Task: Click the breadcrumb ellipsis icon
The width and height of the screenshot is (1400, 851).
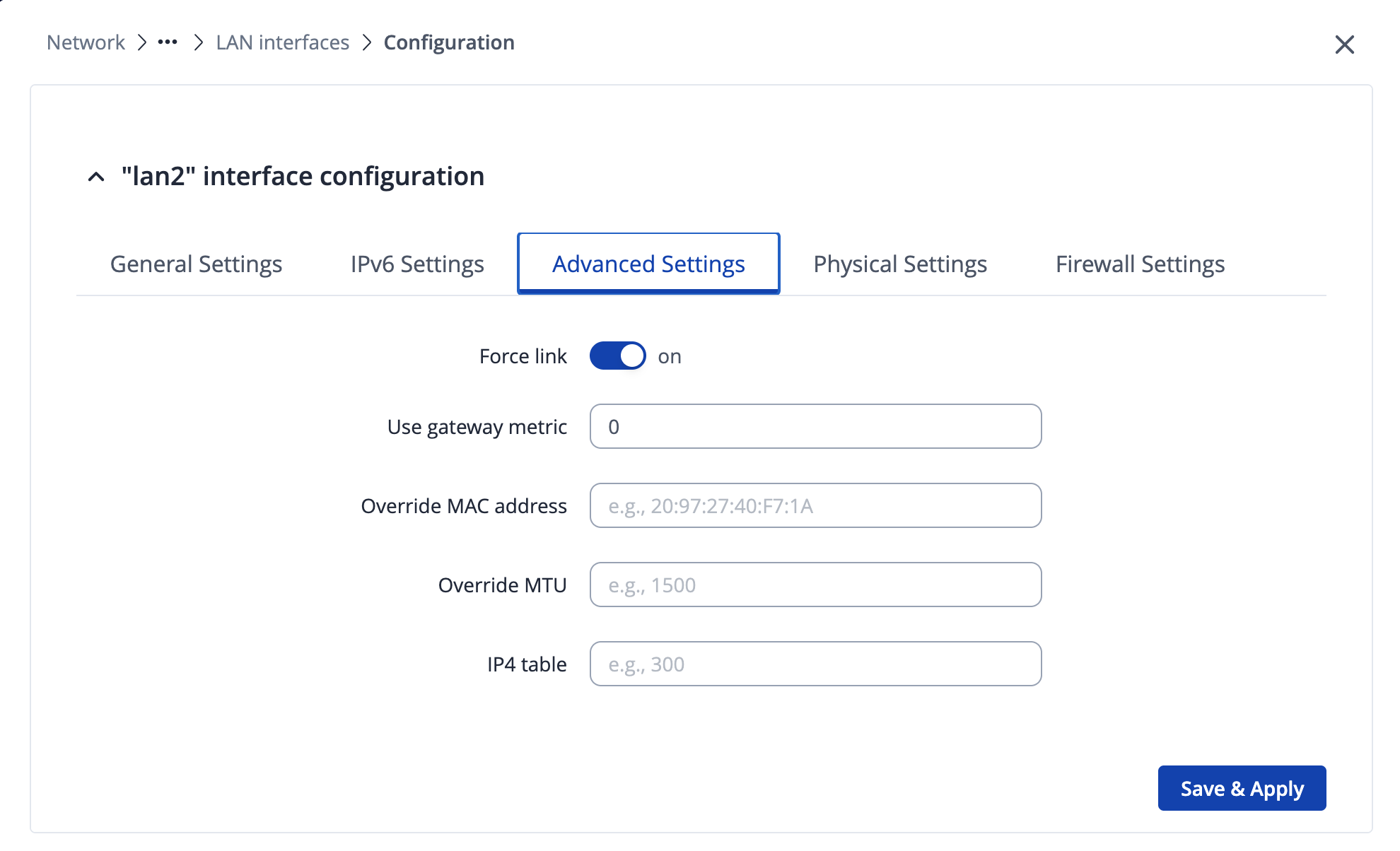Action: click(168, 42)
